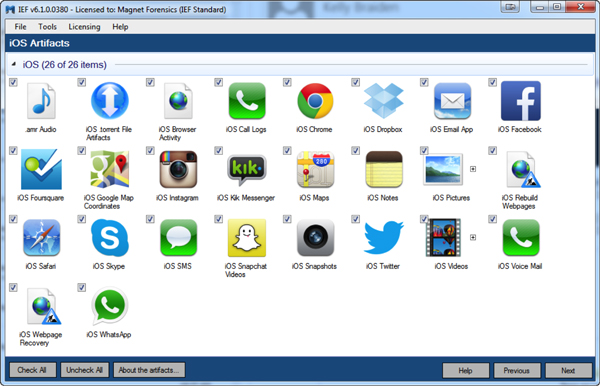
Task: Select the iOS WhatsApp artifact icon
Action: (110, 306)
